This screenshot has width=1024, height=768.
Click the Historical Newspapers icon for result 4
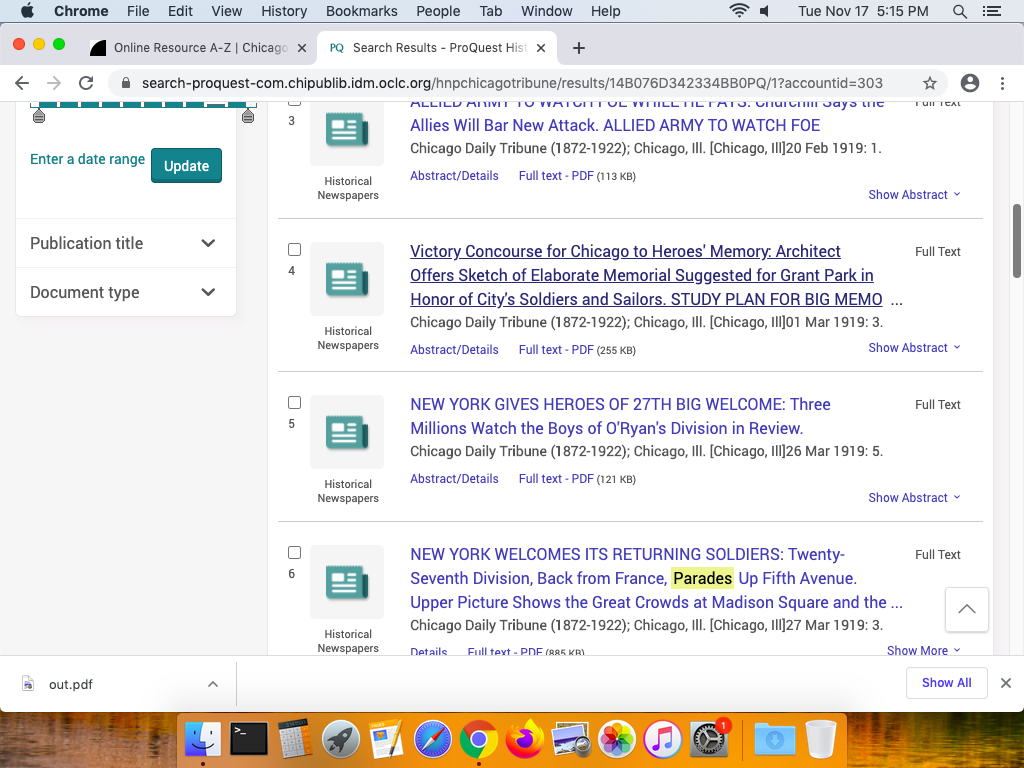(x=347, y=279)
